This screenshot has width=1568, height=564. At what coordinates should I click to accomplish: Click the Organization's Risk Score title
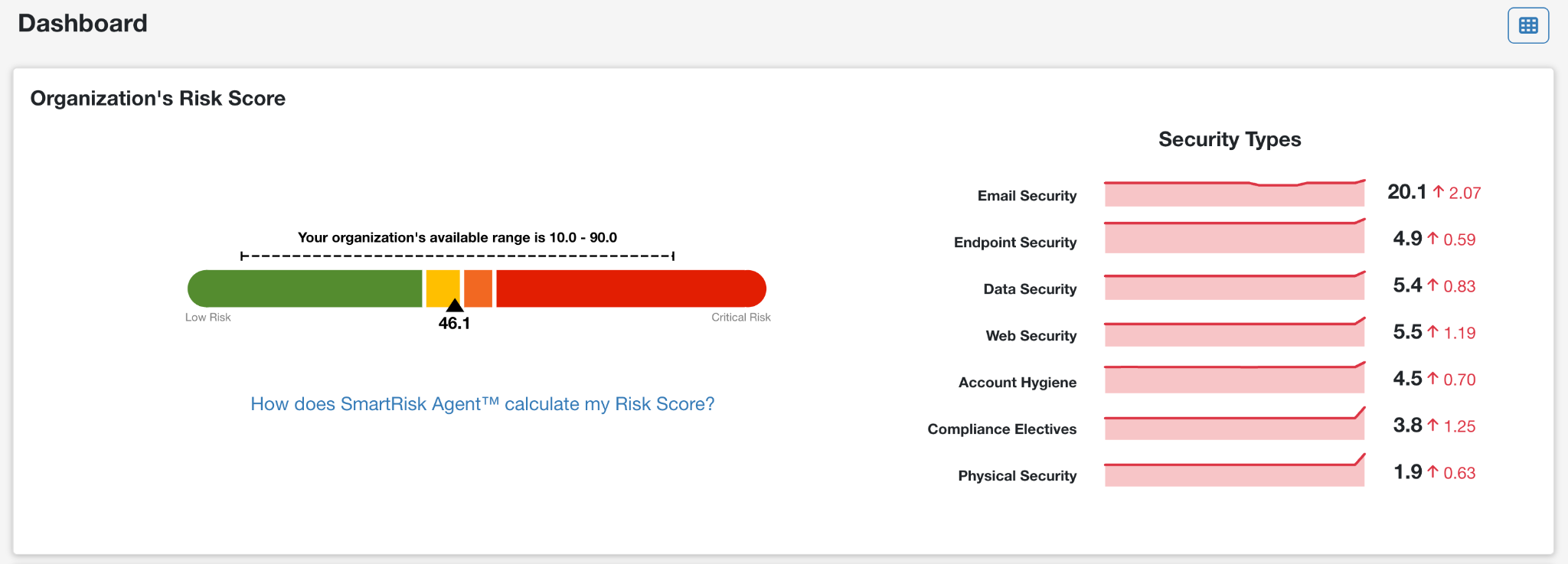[158, 98]
